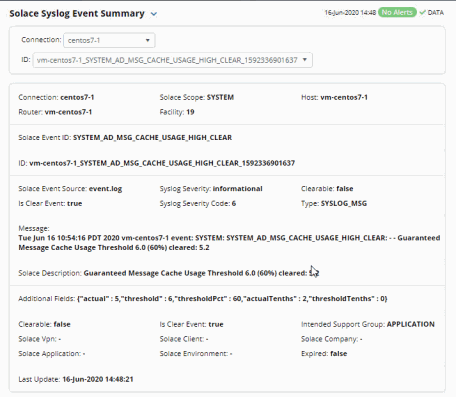Click the 16-Jun-2020 14:48 timestamp in header

pos(350,12)
